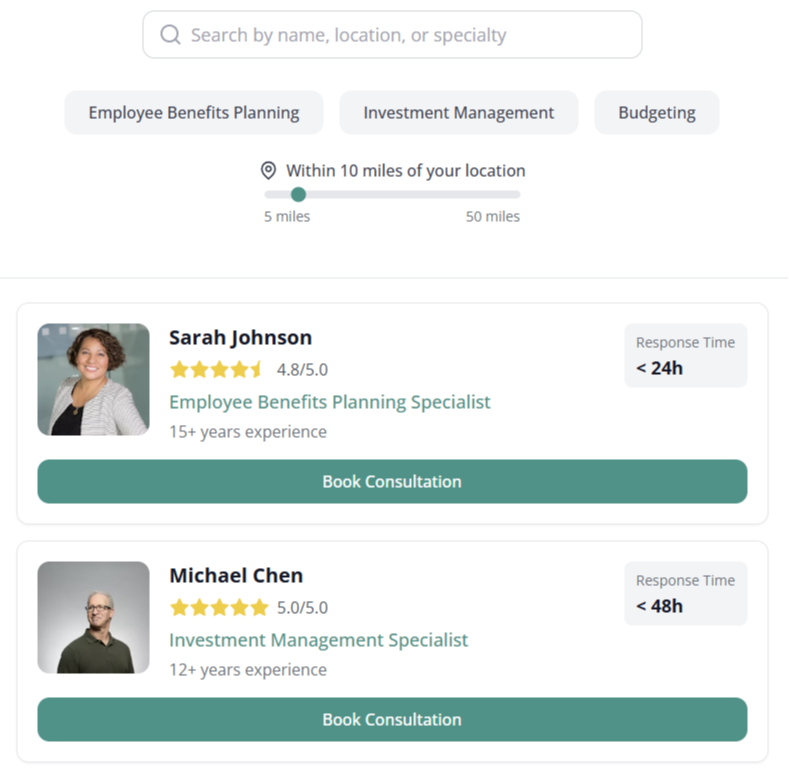
Task: Toggle the Investment Management filter chip
Action: click(458, 113)
